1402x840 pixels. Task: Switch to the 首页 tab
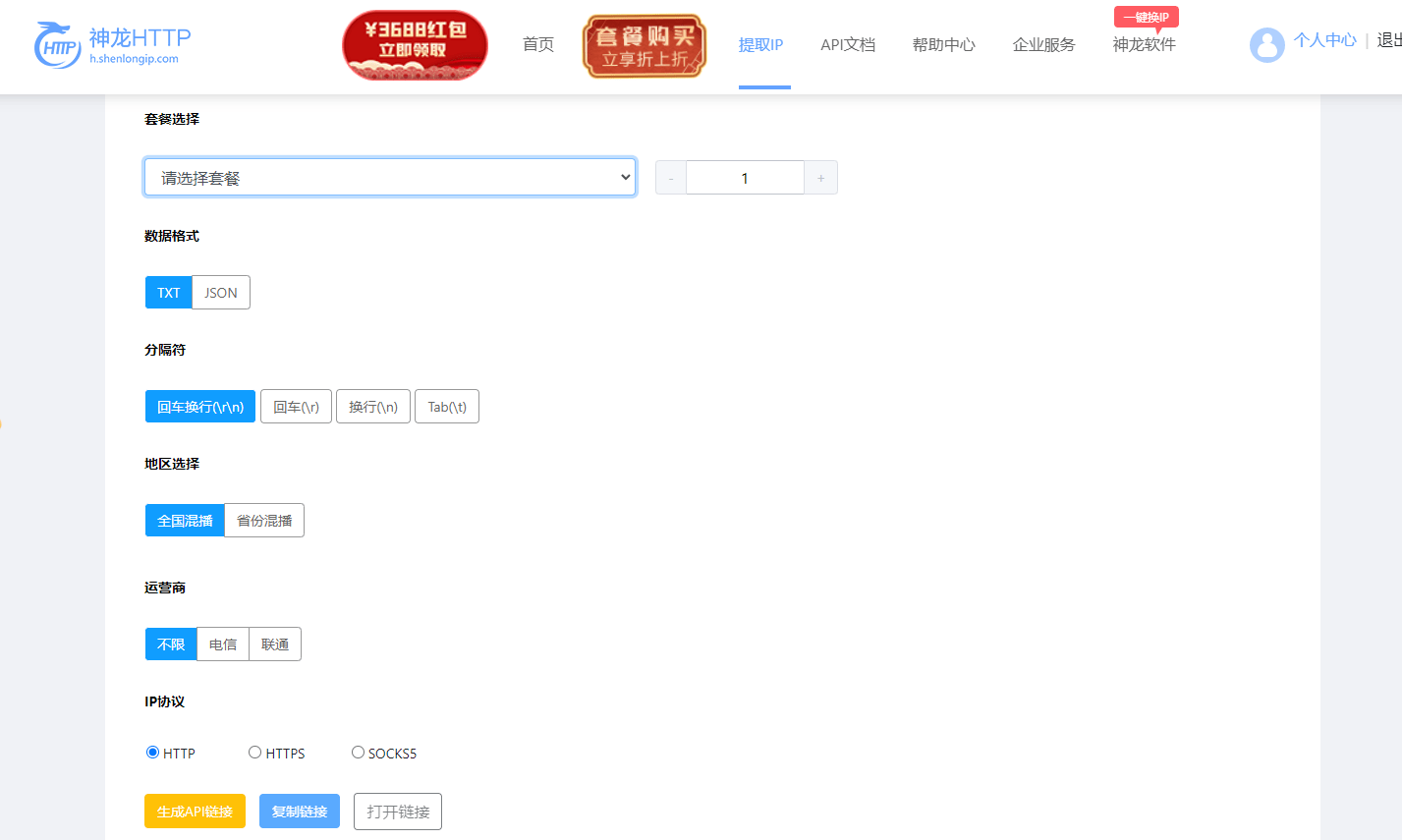(536, 45)
